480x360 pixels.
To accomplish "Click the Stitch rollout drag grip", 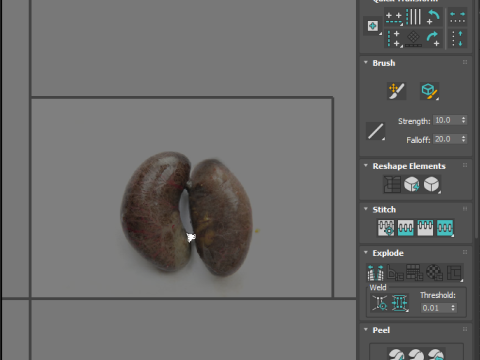I will coord(465,209).
